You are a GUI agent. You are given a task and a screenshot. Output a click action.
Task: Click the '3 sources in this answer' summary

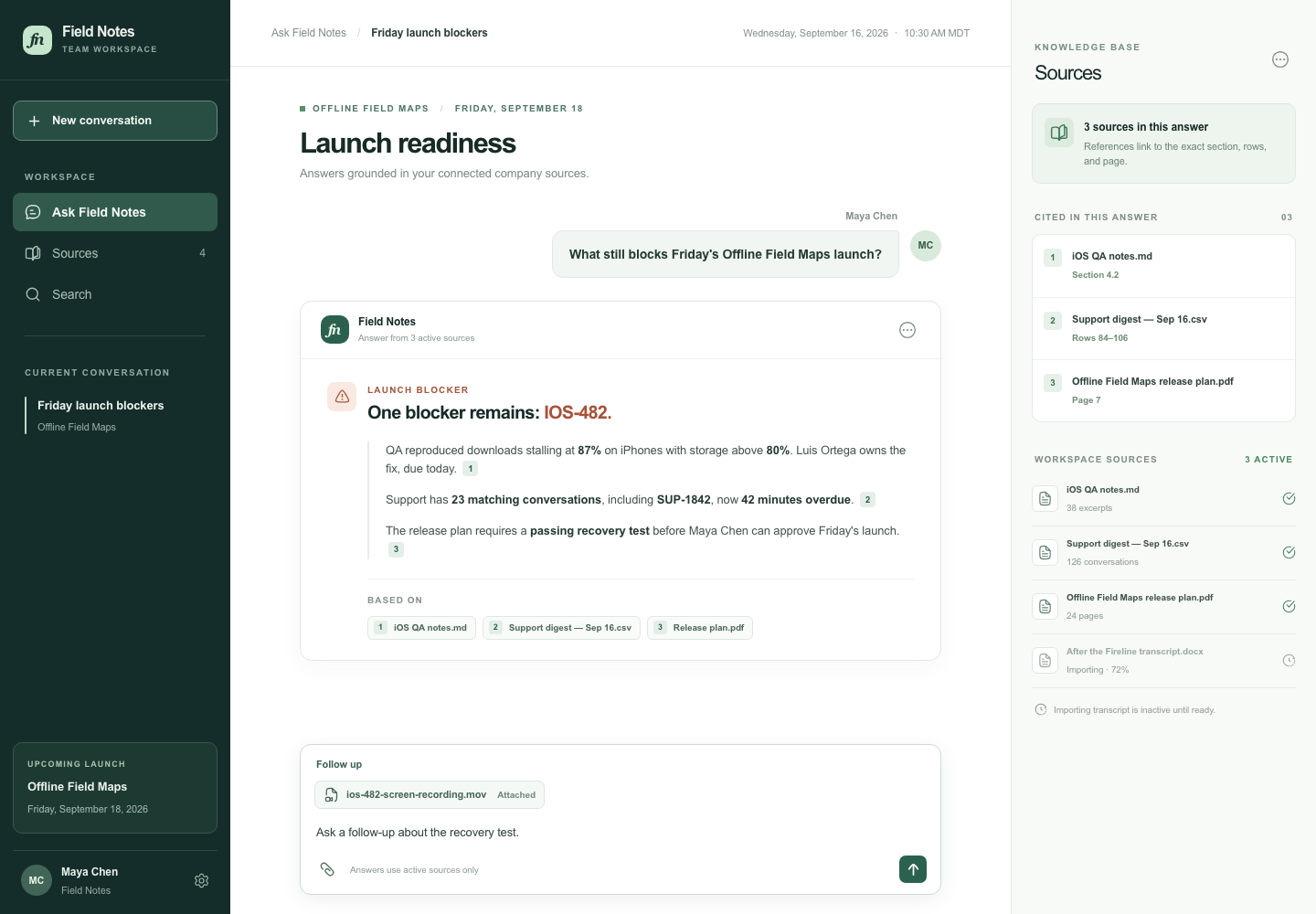click(x=1163, y=143)
